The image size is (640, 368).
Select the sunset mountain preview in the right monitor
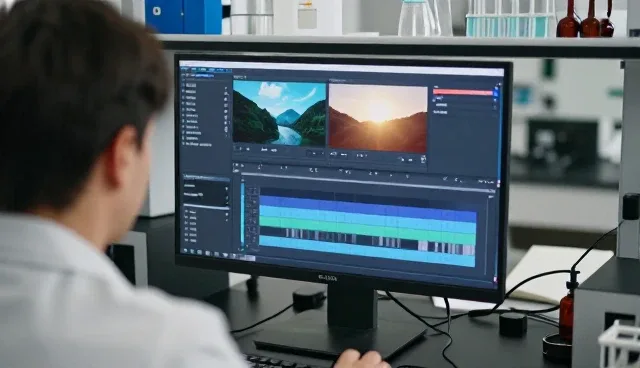(x=378, y=118)
